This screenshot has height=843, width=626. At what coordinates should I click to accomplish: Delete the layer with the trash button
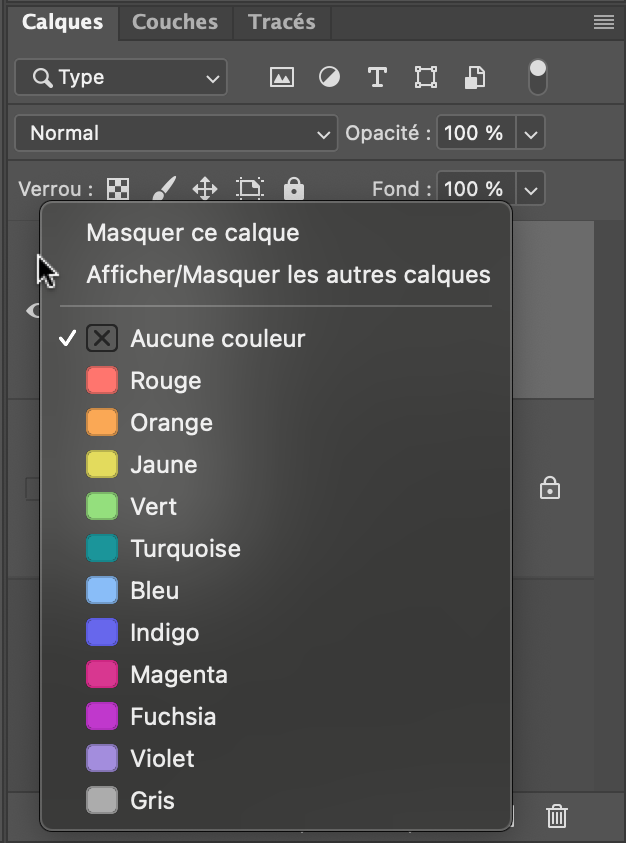[556, 817]
